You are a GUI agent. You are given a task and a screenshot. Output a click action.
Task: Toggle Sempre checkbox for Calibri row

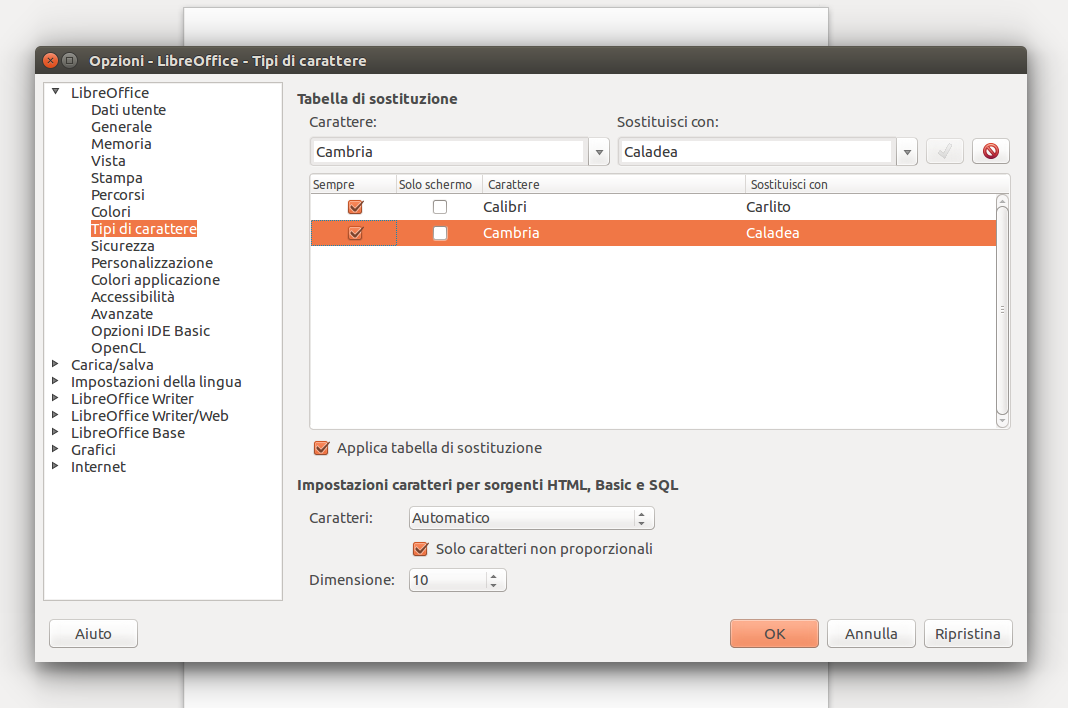pos(356,206)
